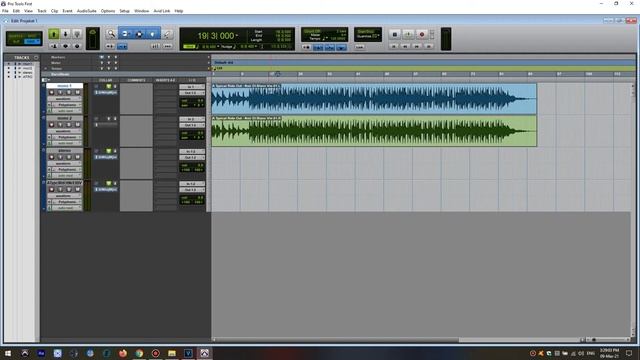
Task: Open the output selector of mono 2 track
Action: 192,125
